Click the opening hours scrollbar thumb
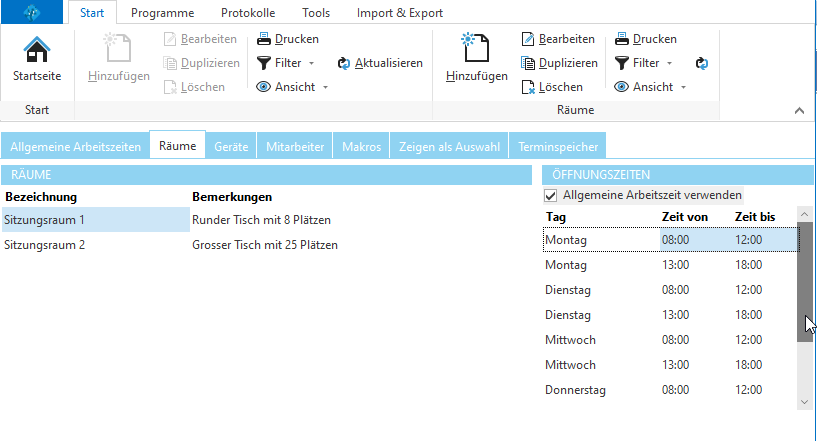817x441 pixels. point(805,282)
